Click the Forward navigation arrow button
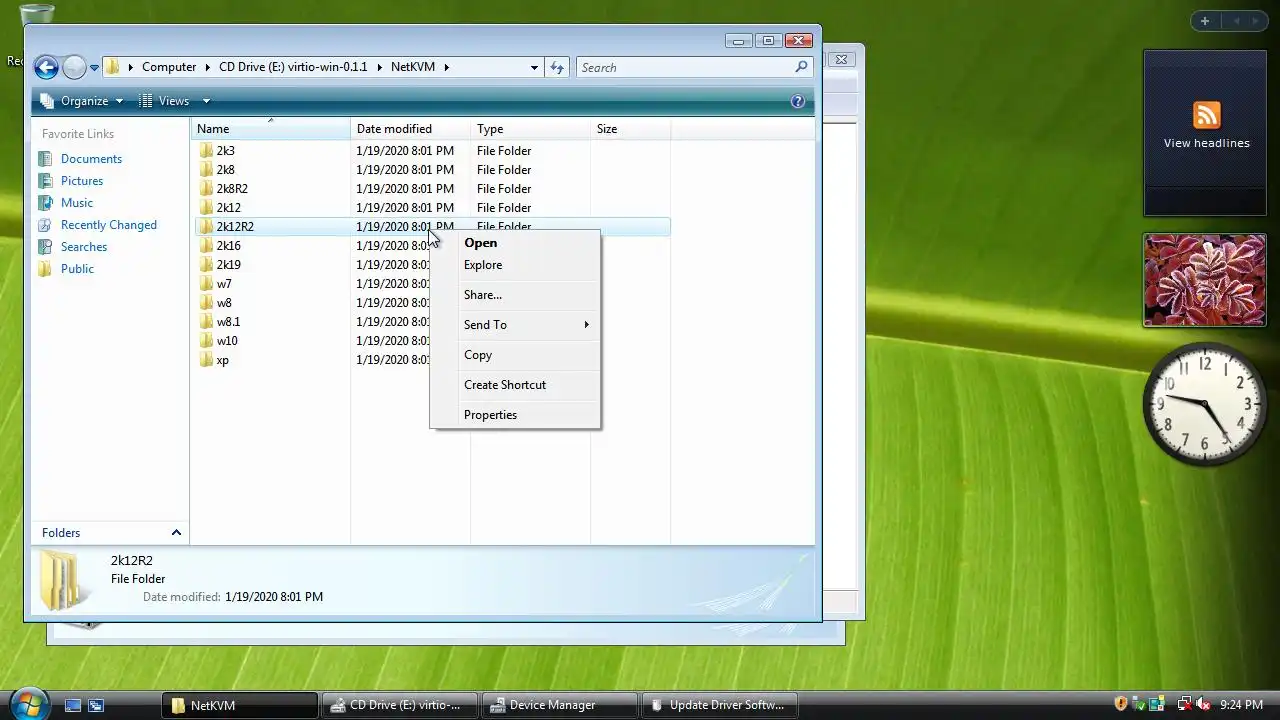Viewport: 1280px width, 720px height. (74, 67)
